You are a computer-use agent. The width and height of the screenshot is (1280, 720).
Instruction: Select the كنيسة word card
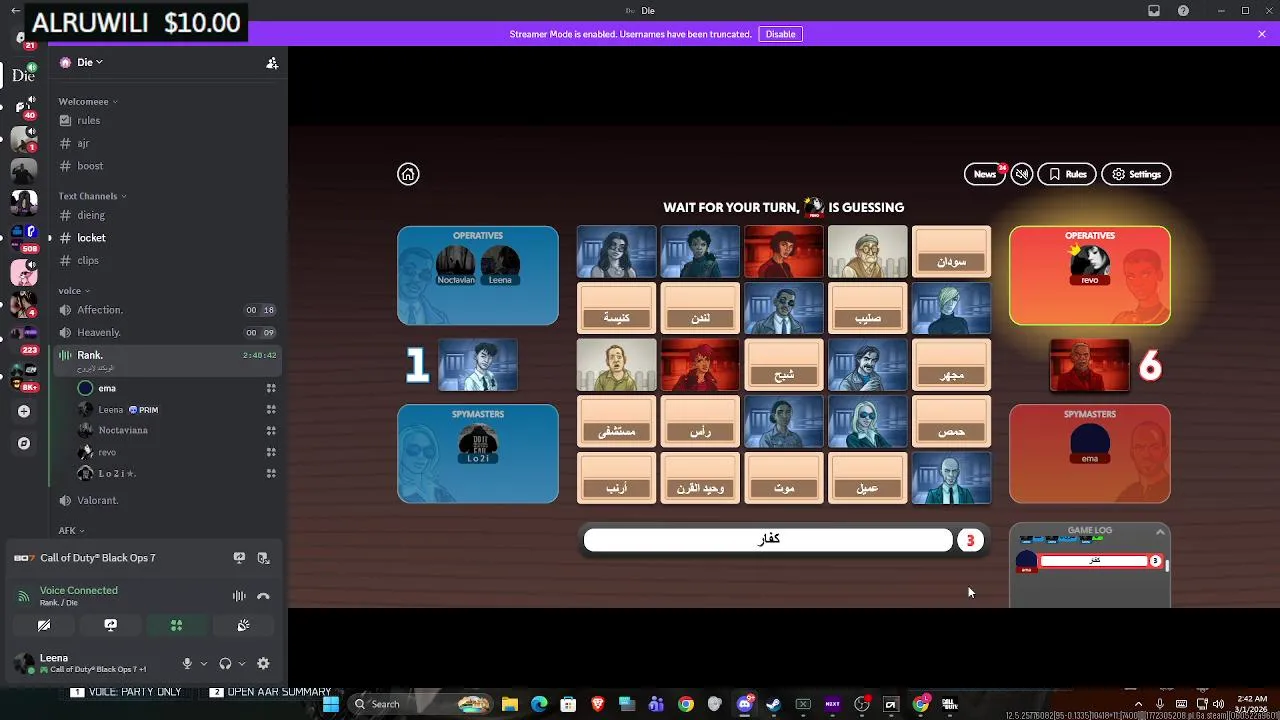[x=616, y=308]
